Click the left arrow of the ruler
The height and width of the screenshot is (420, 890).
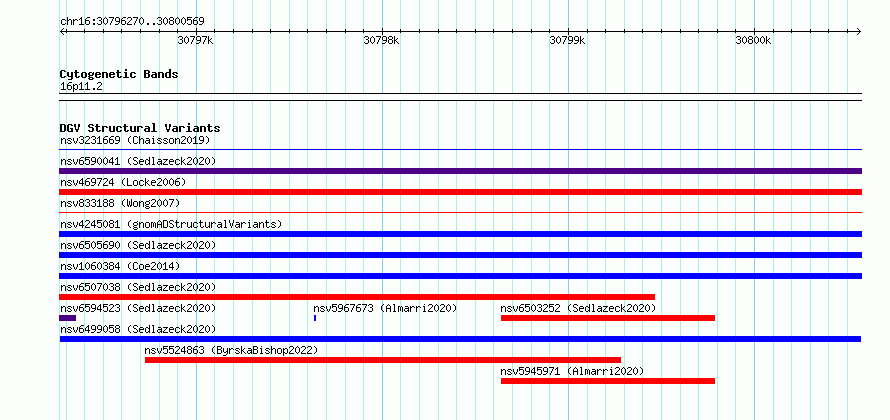click(62, 32)
